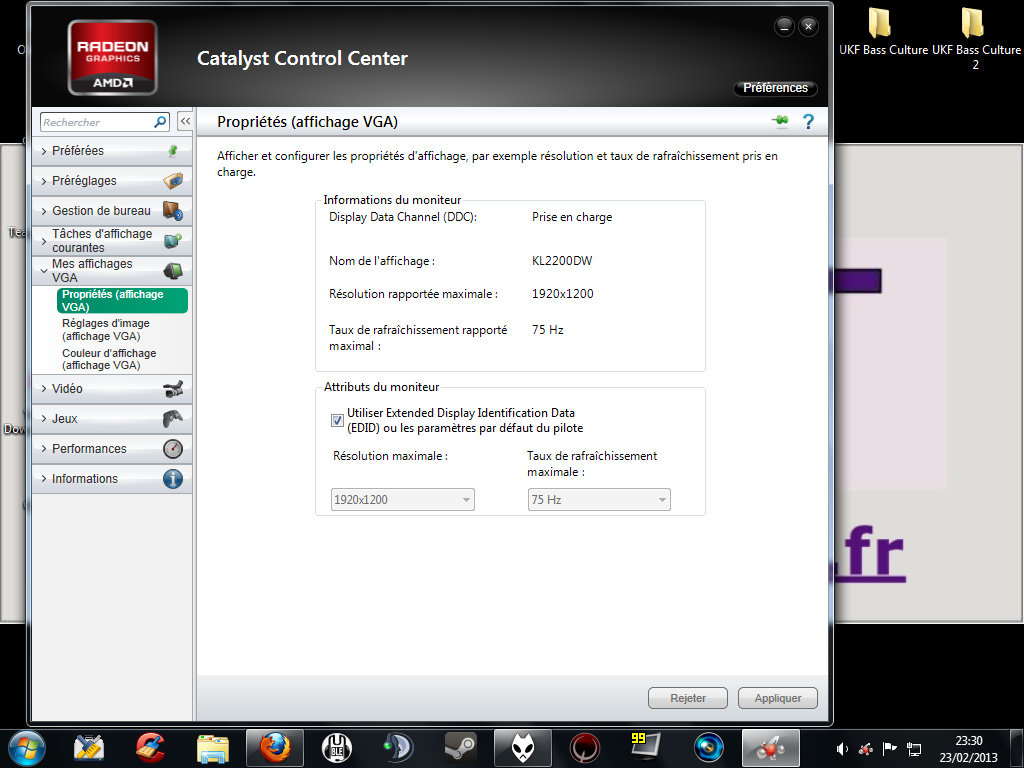Open the Résolution maximale dropdown
Image resolution: width=1024 pixels, height=768 pixels.
pos(402,499)
